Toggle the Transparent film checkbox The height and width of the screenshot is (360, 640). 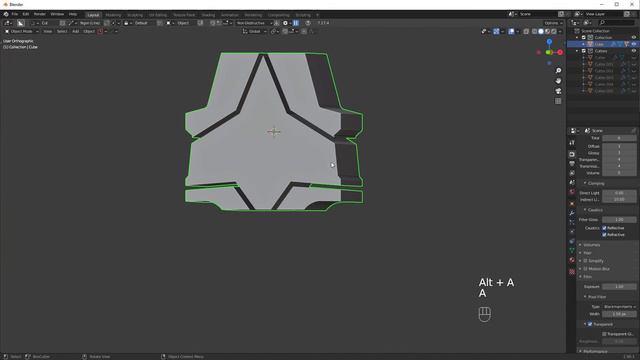(x=590, y=324)
